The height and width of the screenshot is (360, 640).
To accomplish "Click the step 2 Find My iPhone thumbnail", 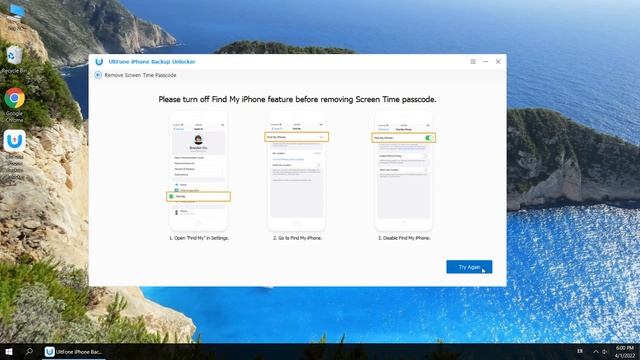I will (x=297, y=171).
